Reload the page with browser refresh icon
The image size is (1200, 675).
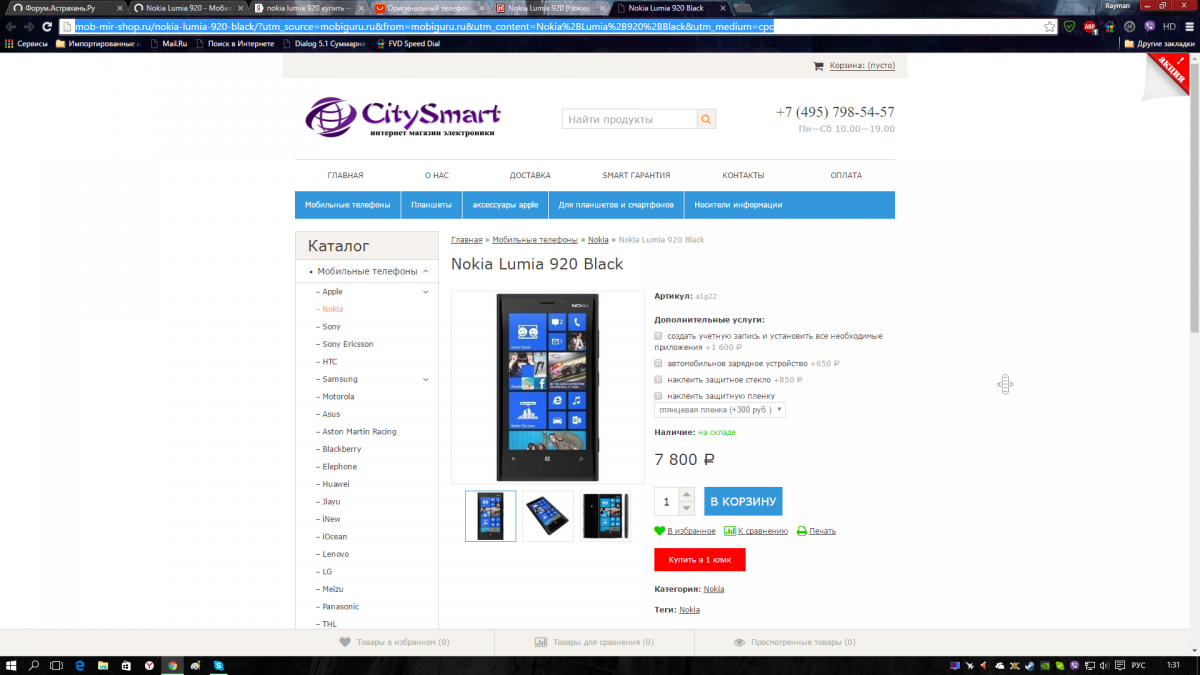tap(47, 26)
